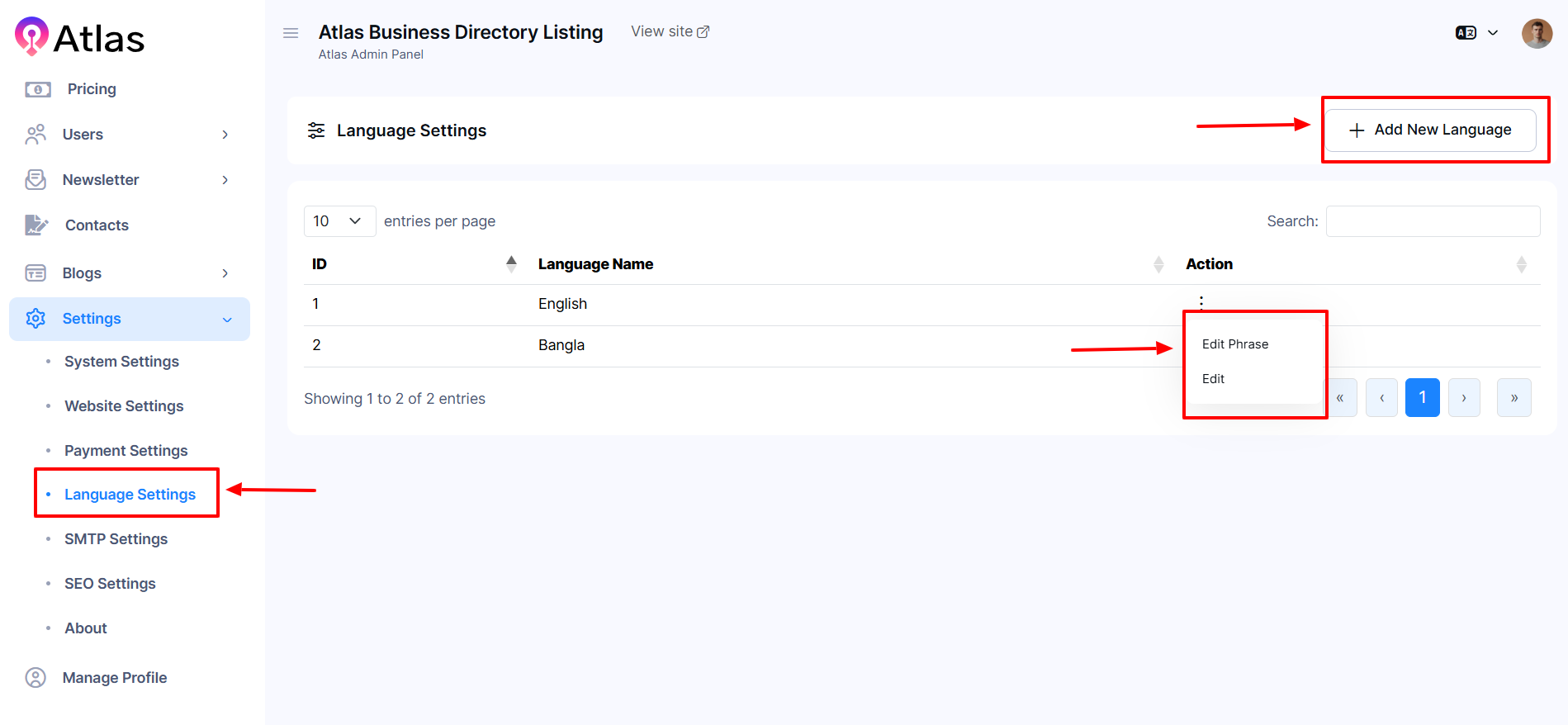This screenshot has width=1568, height=725.
Task: Select Edit Phrase from the action menu
Action: (1234, 344)
